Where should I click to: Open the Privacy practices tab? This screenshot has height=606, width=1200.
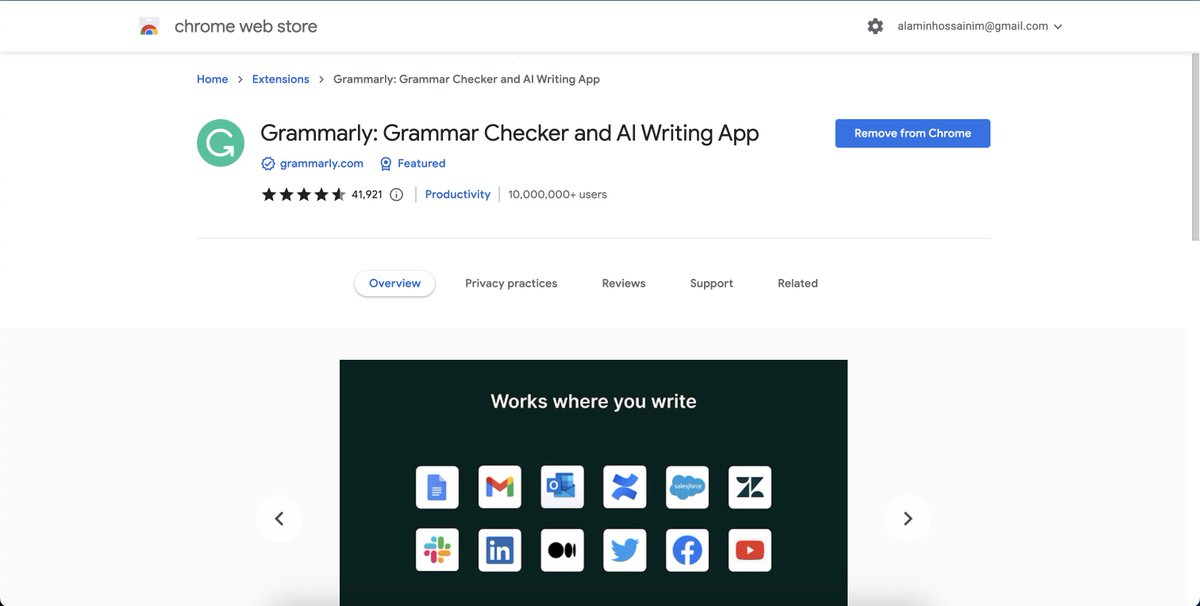click(511, 283)
